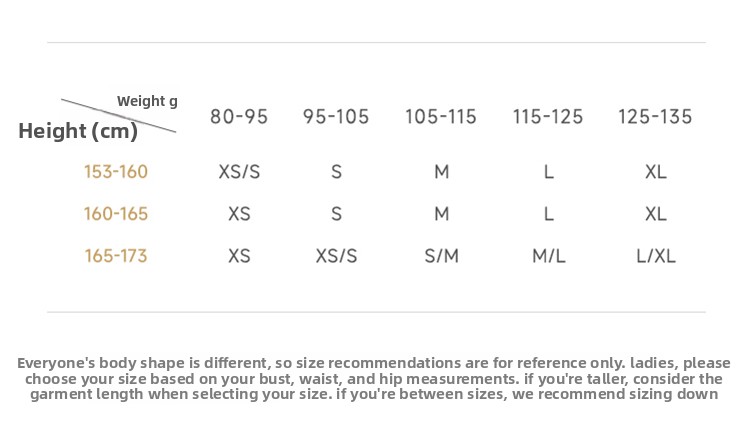Select the L/XL size cell

coord(655,256)
